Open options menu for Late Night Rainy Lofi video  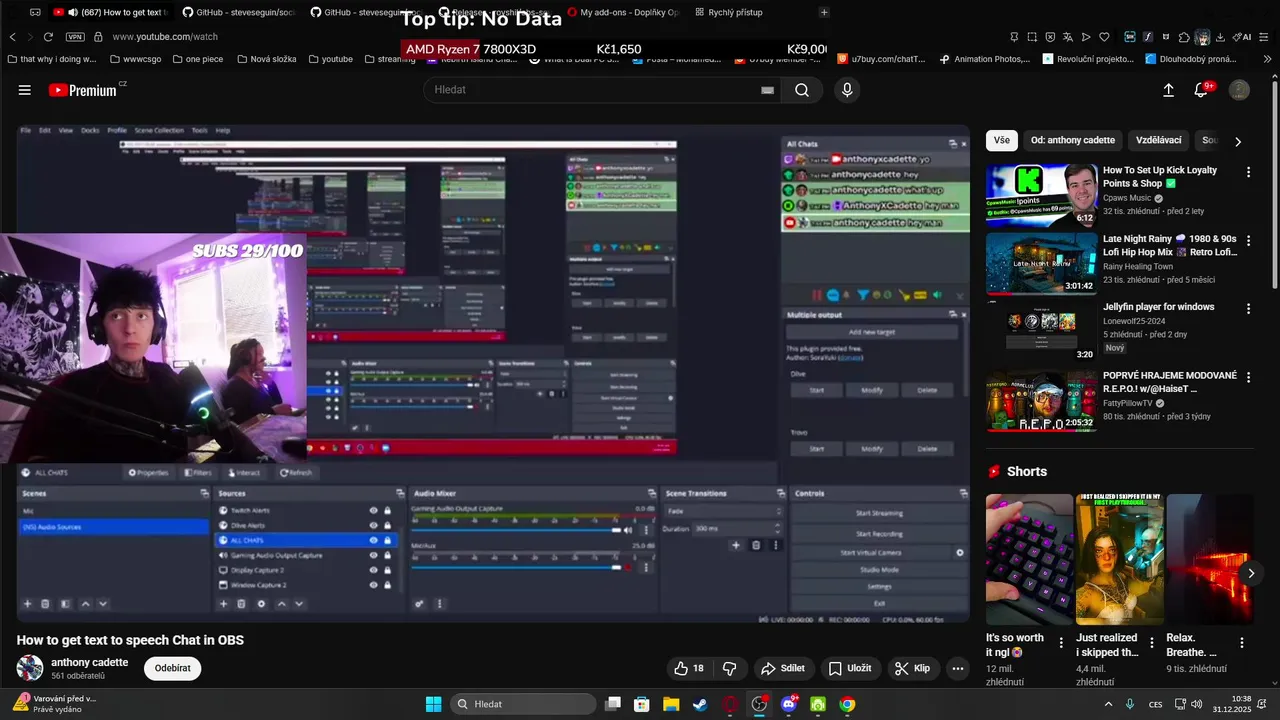1248,241
